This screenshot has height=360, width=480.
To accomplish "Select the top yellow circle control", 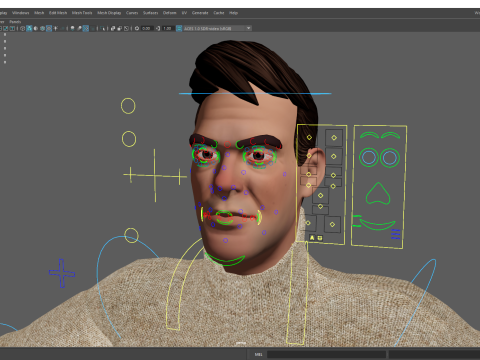I will [x=128, y=106].
